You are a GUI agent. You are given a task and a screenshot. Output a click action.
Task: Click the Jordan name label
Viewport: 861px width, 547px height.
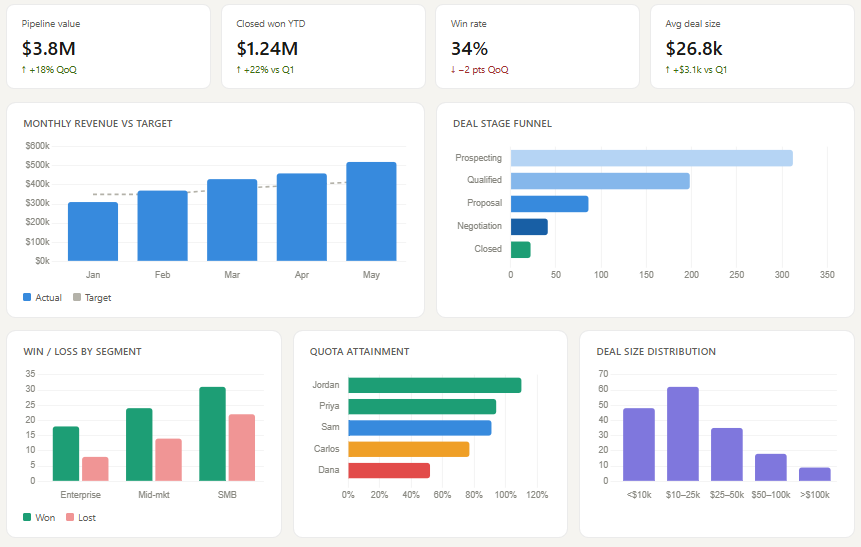pos(326,384)
